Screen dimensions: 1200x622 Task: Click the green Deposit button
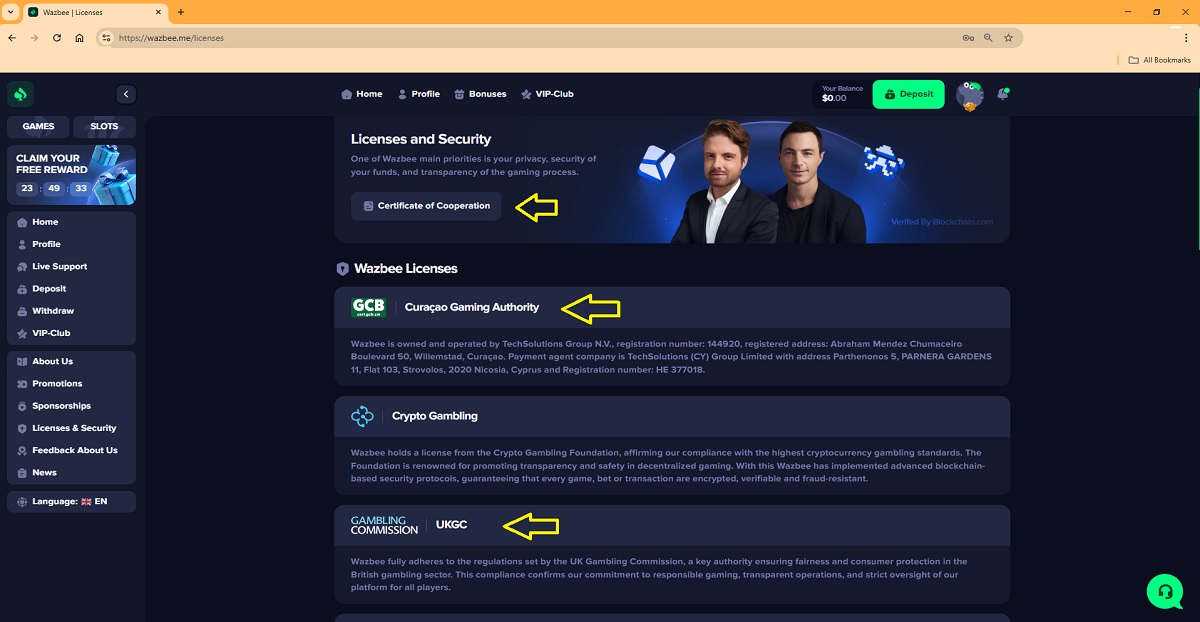click(908, 94)
